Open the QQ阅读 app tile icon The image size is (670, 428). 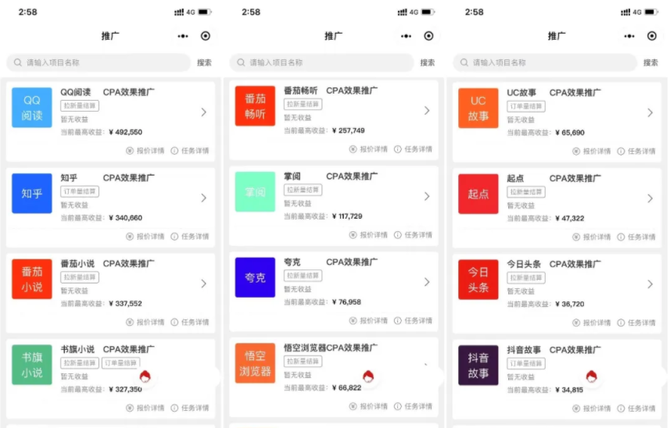point(32,108)
